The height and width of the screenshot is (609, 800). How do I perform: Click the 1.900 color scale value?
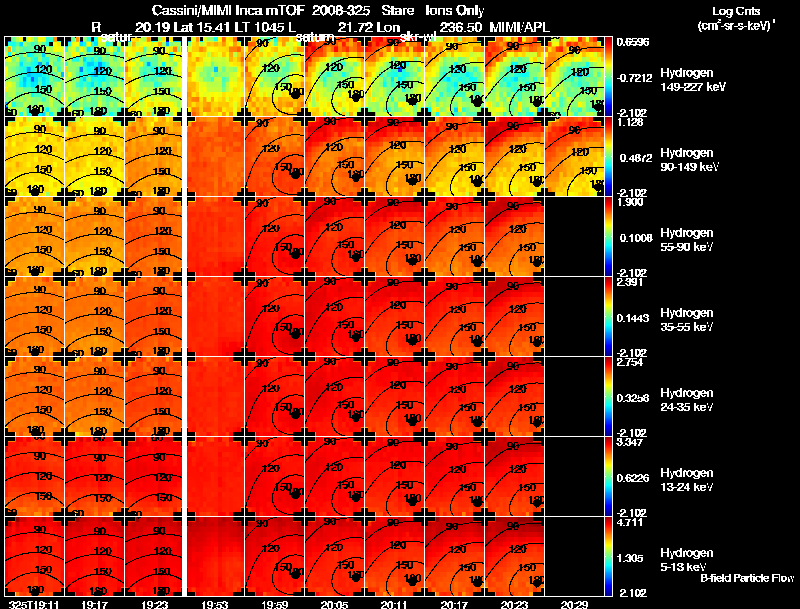pos(630,202)
